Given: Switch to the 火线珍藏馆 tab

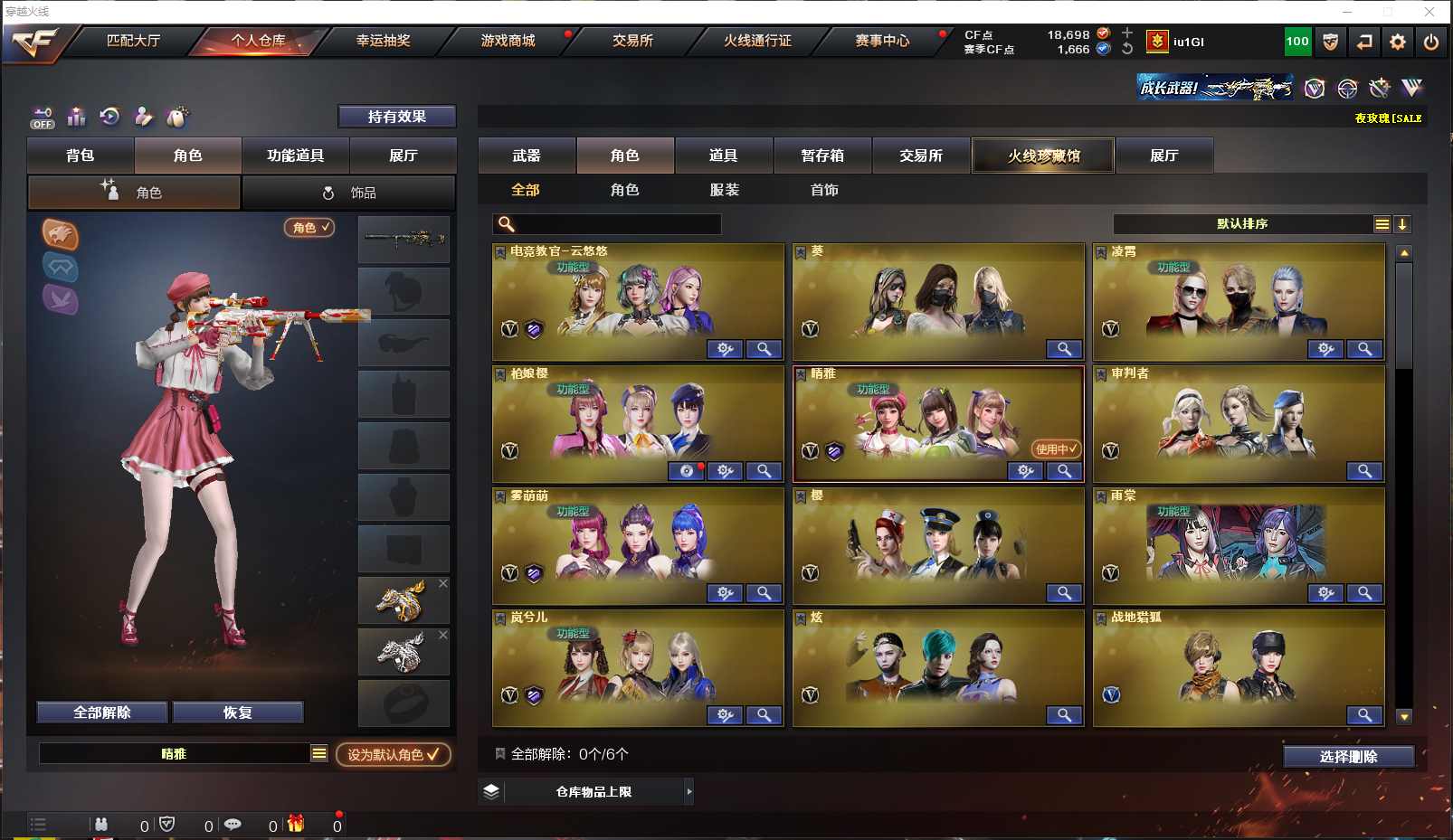Looking at the screenshot, I should (1043, 156).
